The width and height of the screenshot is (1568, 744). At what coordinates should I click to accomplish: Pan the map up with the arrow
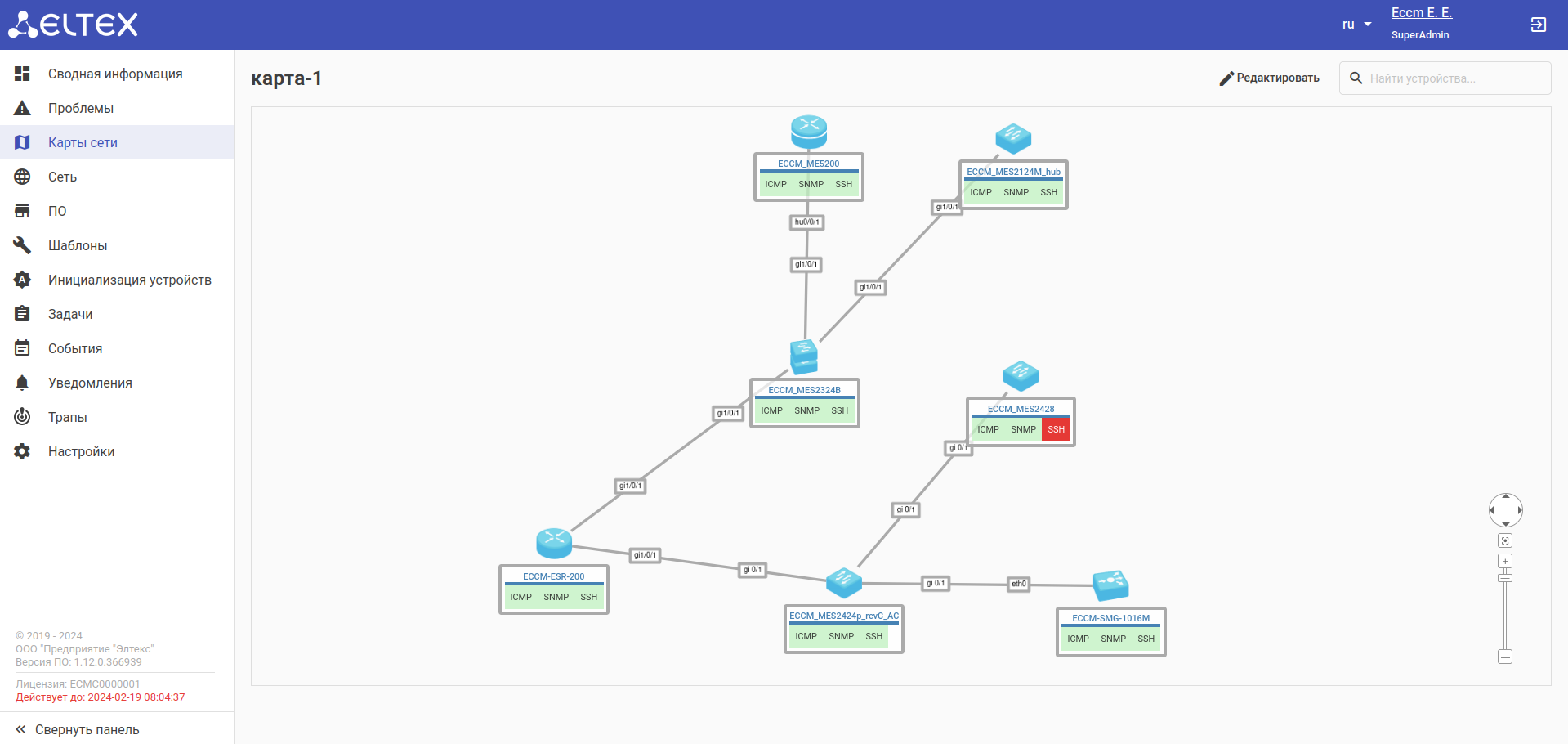point(1506,496)
